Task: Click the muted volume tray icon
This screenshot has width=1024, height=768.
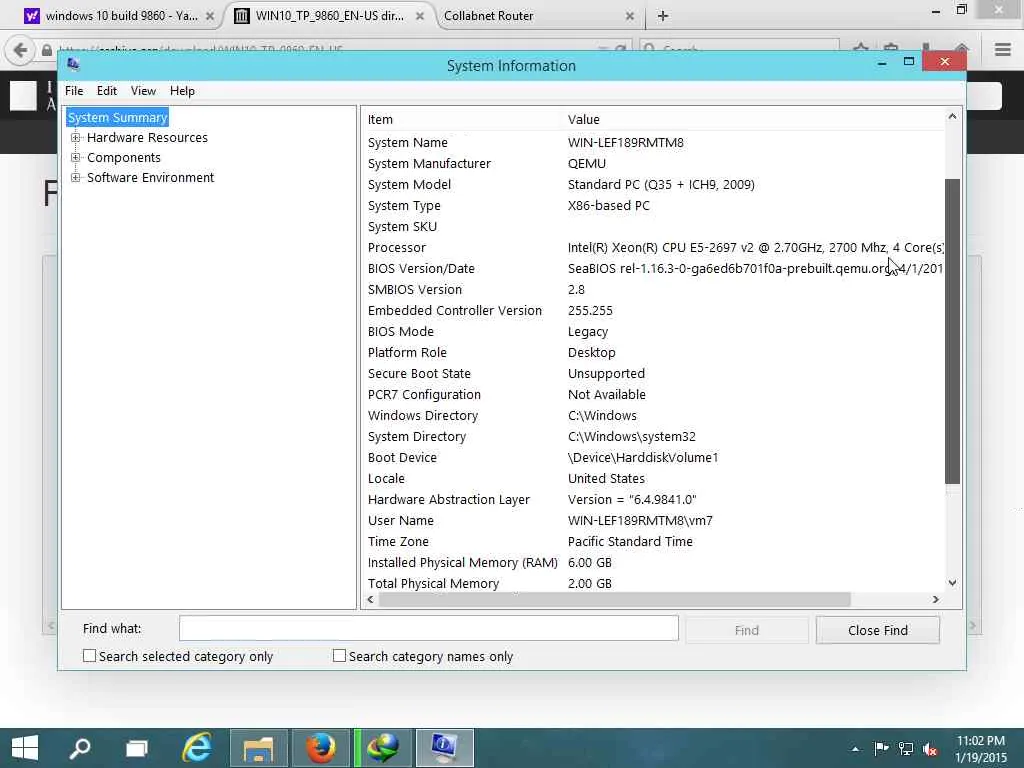Action: (x=930, y=749)
